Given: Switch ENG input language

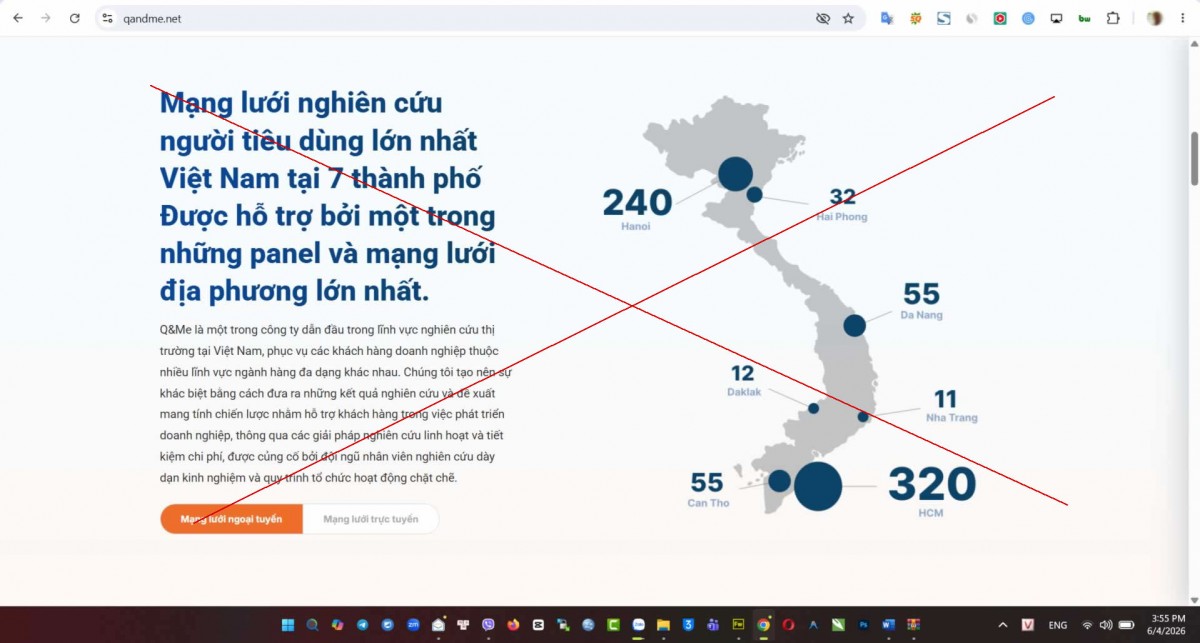Looking at the screenshot, I should coord(1058,625).
